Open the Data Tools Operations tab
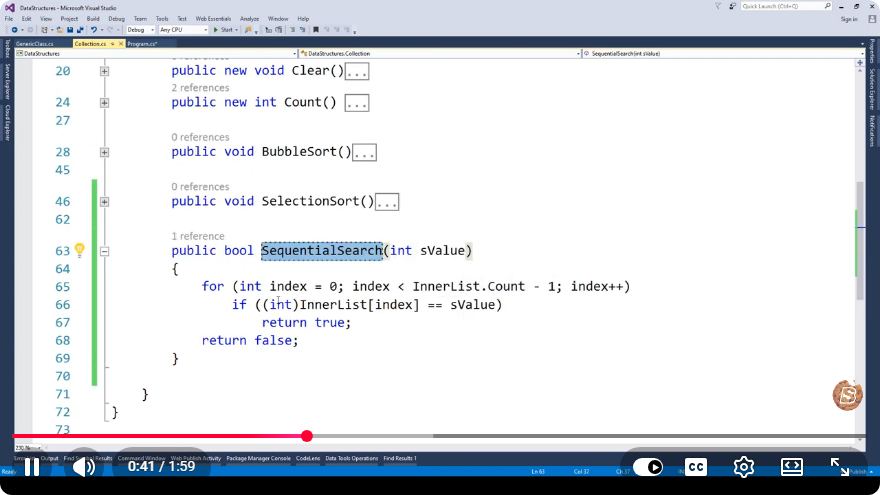Image resolution: width=880 pixels, height=495 pixels. point(351,458)
